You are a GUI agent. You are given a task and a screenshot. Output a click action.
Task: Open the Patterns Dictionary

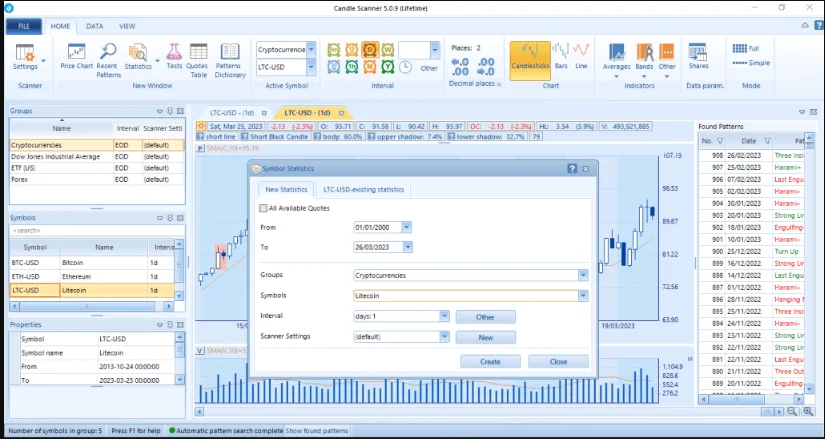click(x=229, y=56)
